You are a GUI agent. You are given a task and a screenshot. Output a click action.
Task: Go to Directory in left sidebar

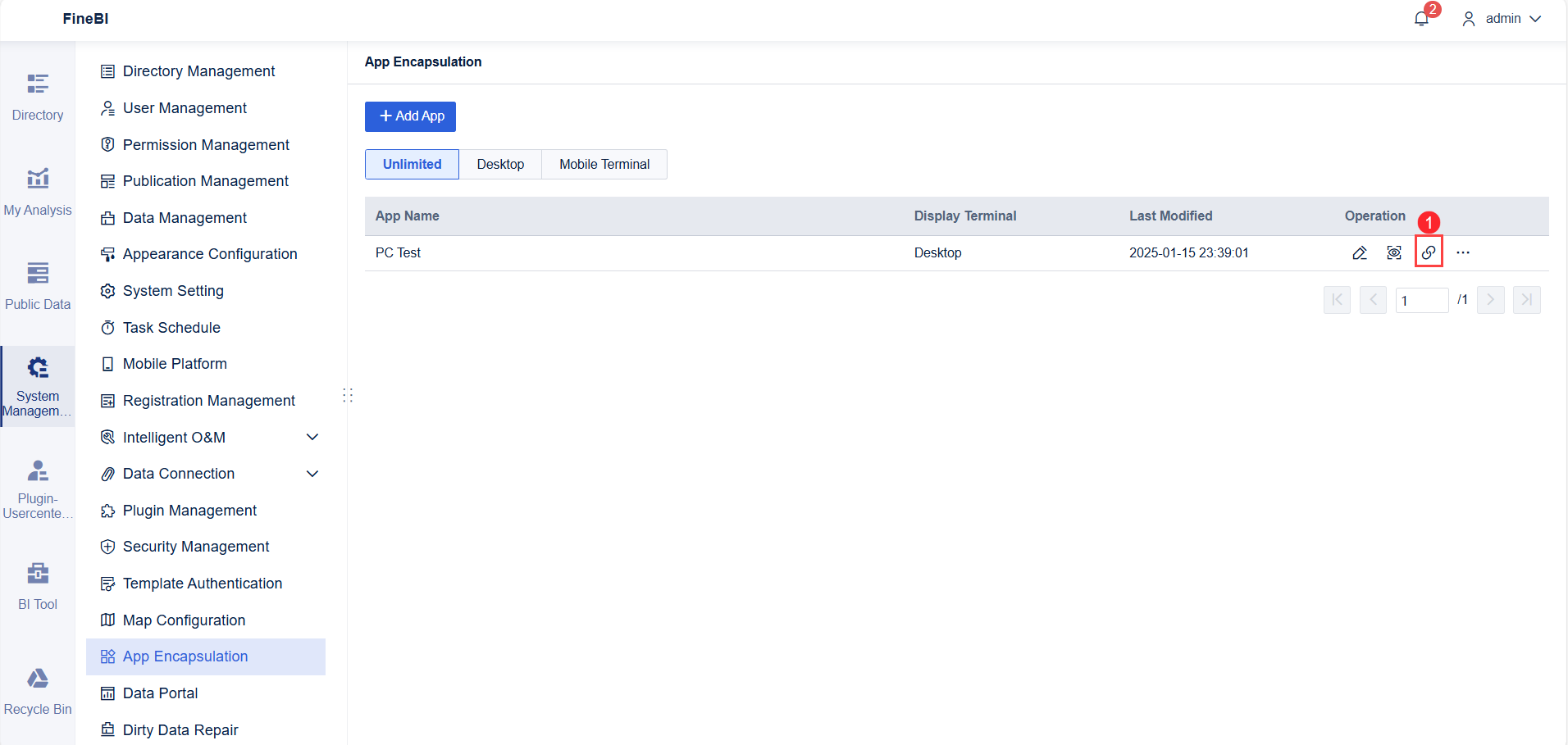(x=38, y=98)
